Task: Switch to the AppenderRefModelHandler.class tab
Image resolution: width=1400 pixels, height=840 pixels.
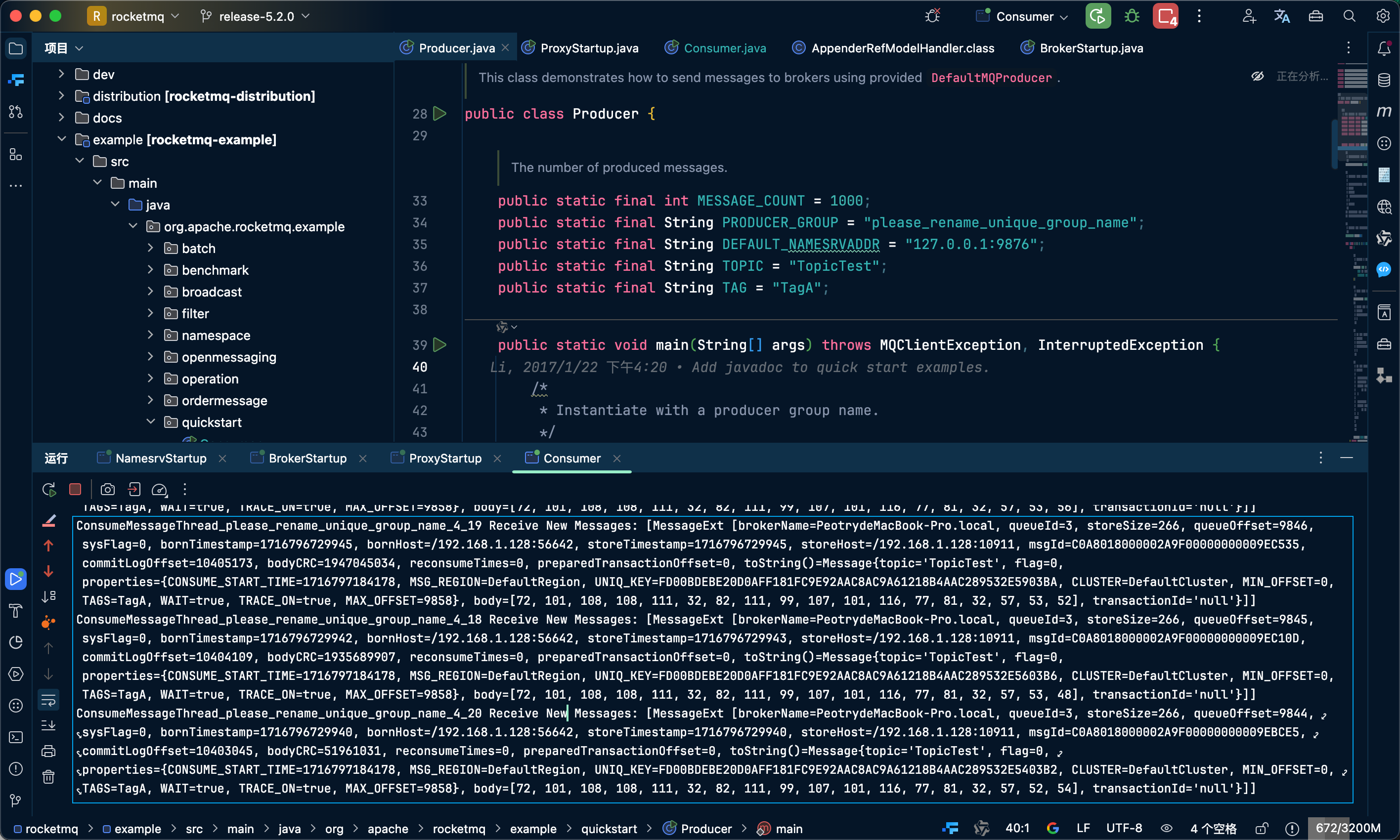Action: pyautogui.click(x=893, y=48)
